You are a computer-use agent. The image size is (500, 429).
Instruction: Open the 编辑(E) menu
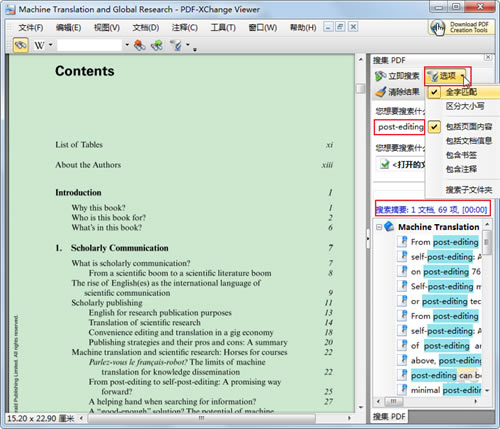pyautogui.click(x=68, y=28)
